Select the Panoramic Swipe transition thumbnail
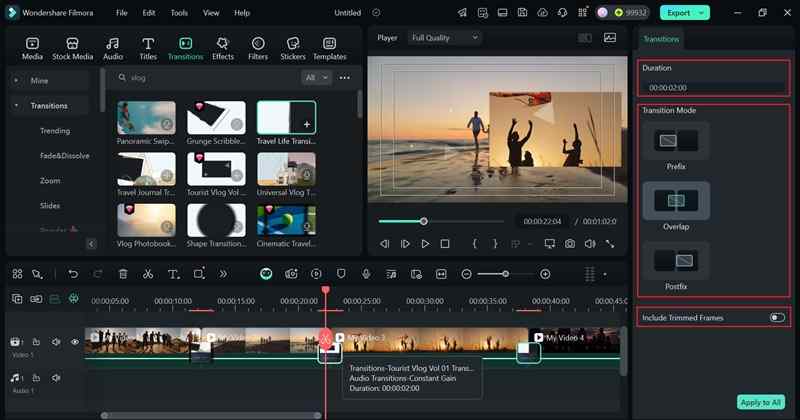Viewport: 800px width, 420px height. [x=146, y=117]
